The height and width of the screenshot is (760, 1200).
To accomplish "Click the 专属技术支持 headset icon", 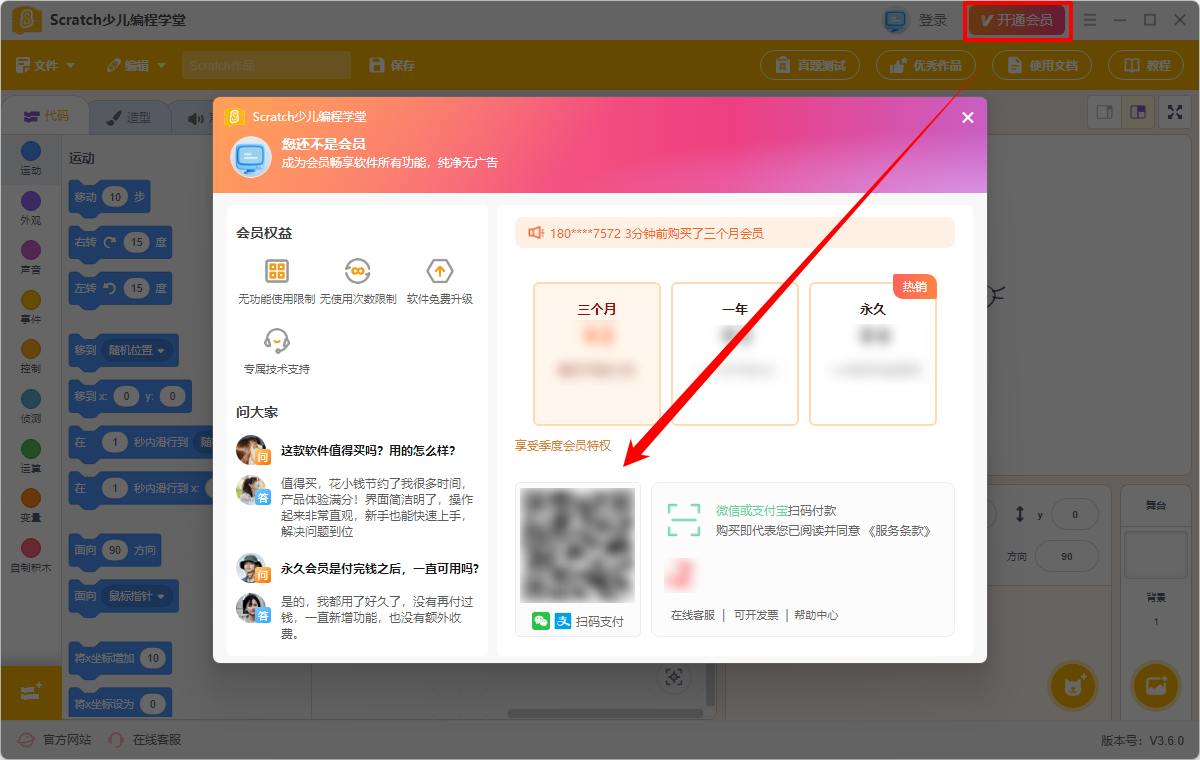I will click(x=277, y=340).
